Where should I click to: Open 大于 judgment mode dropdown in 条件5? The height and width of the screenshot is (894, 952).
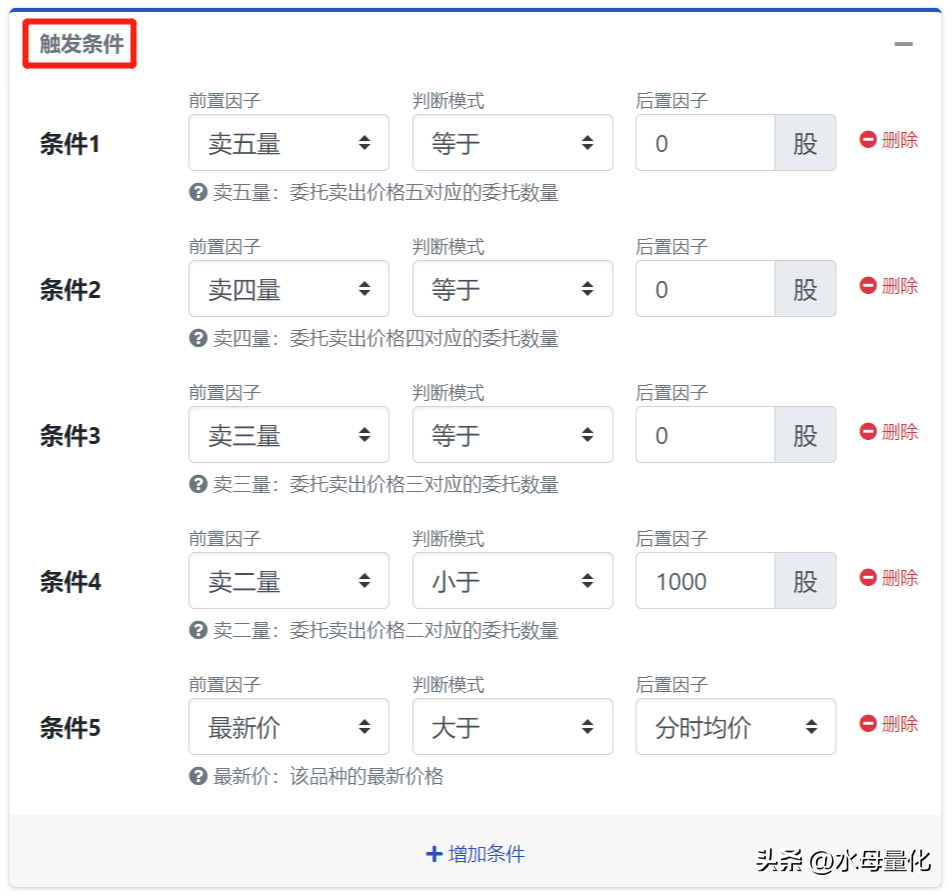coord(512,726)
